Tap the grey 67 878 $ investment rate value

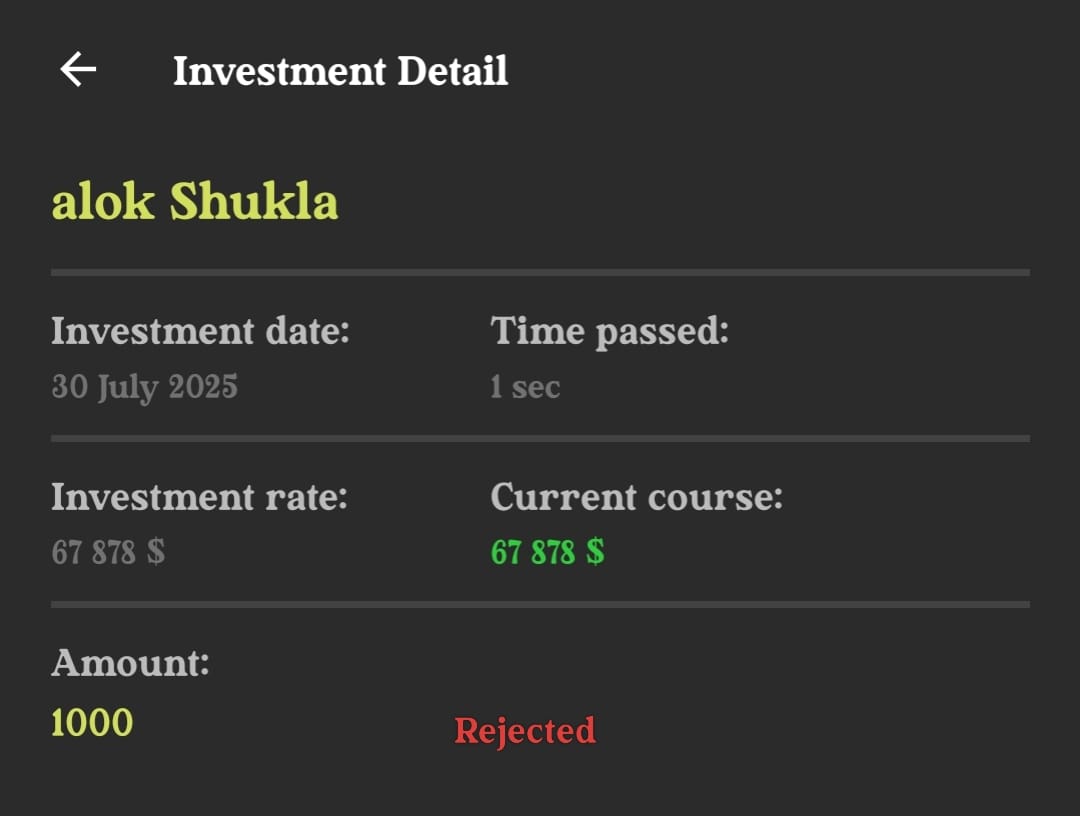click(x=108, y=551)
